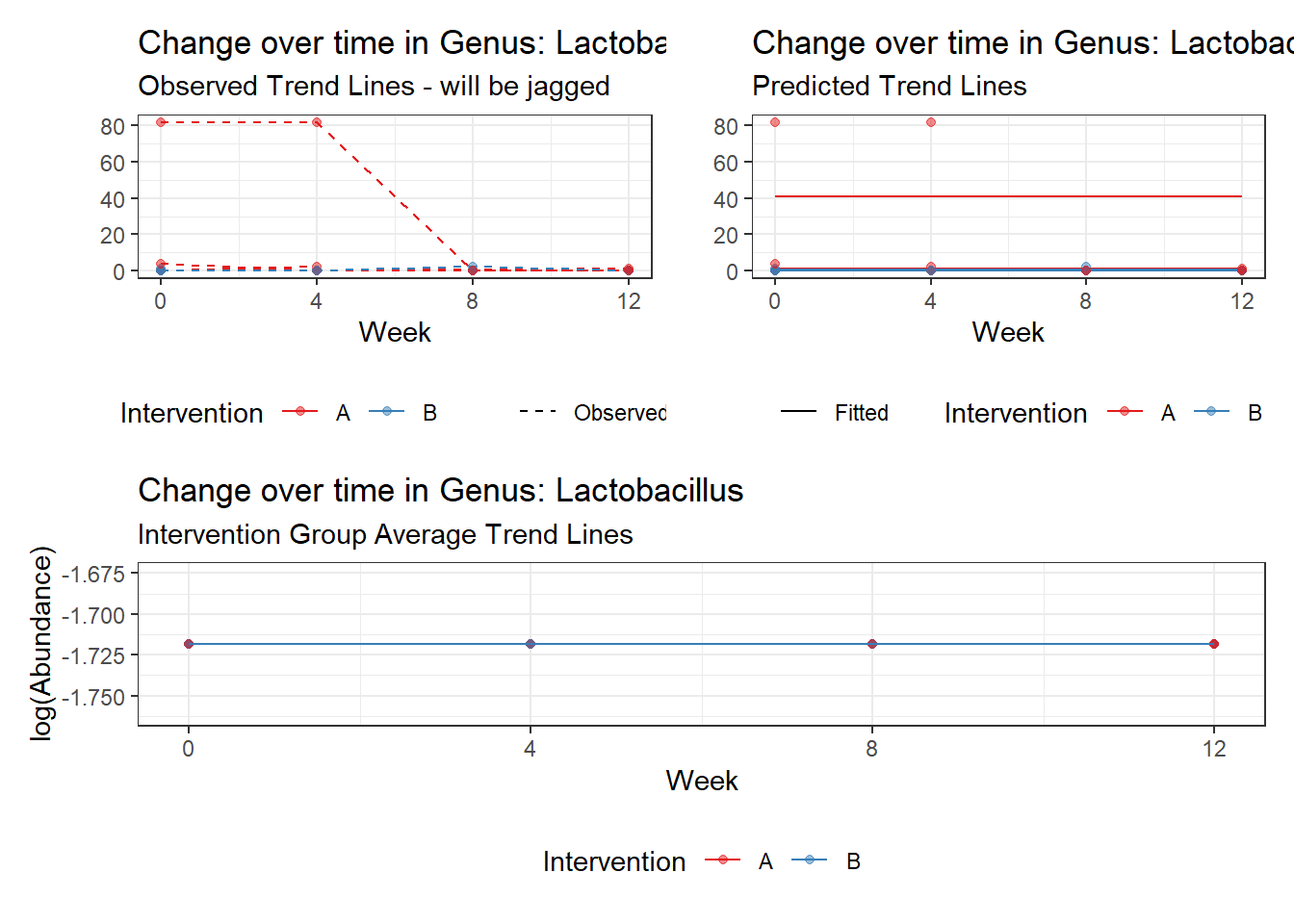Screen dimensions: 1294x924
Task: Click the 'Intervention Group Average Trend Lines' subtitle
Action: click(x=385, y=534)
